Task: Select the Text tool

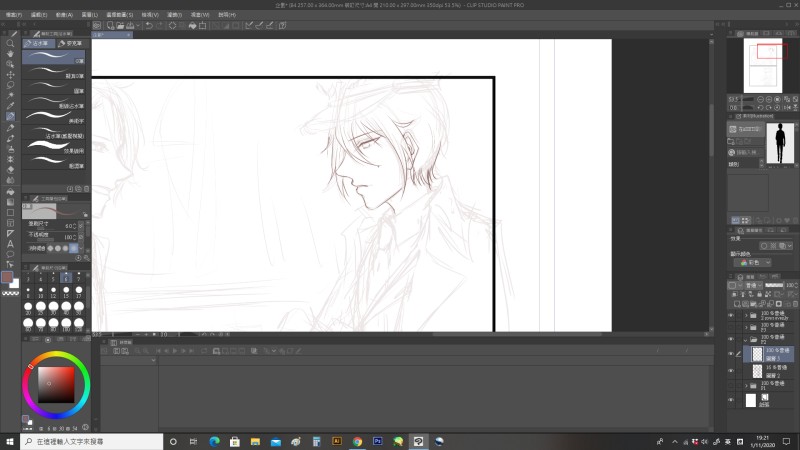Action: tap(10, 243)
